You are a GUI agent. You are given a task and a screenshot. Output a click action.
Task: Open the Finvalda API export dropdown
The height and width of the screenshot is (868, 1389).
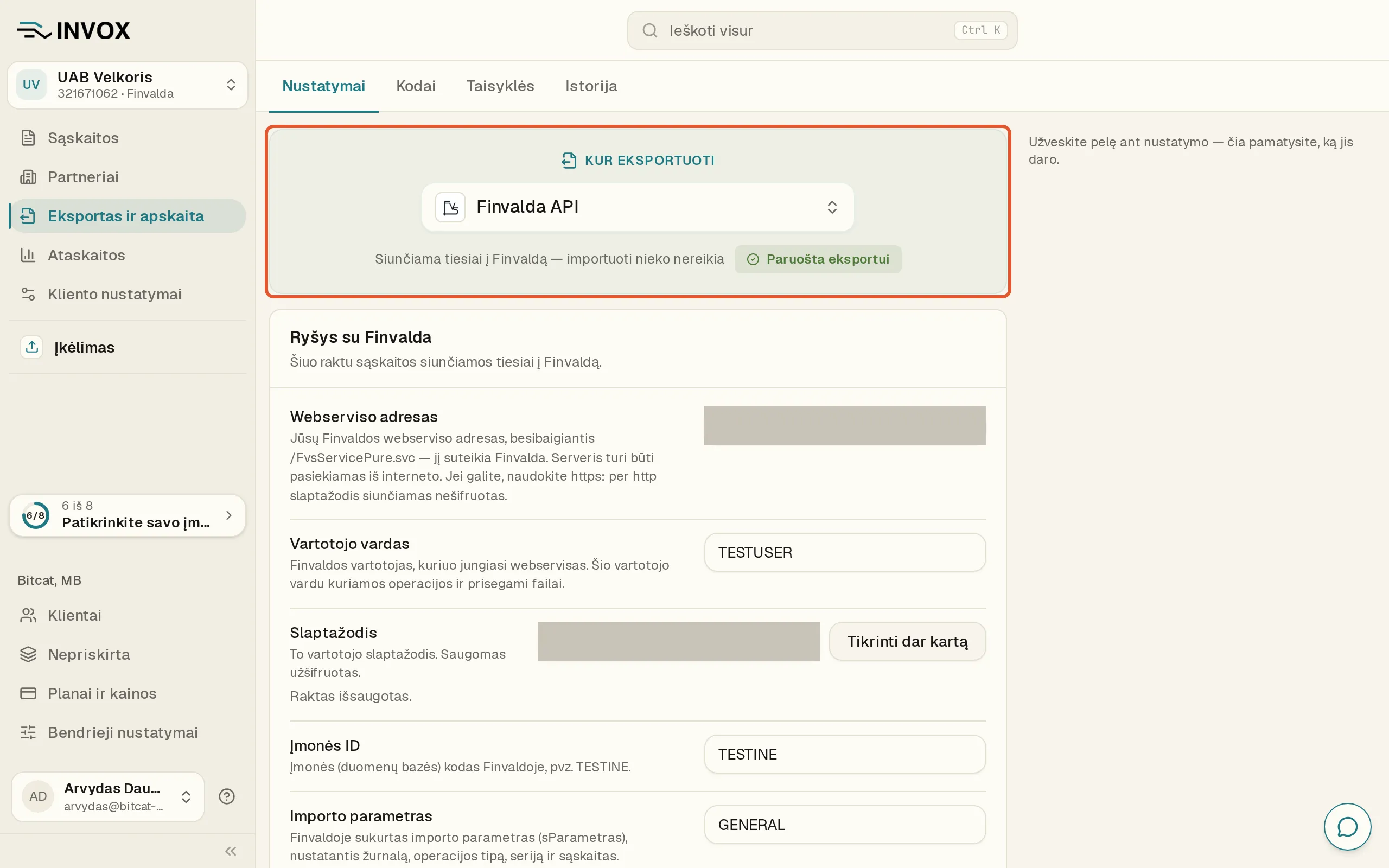[638, 207]
